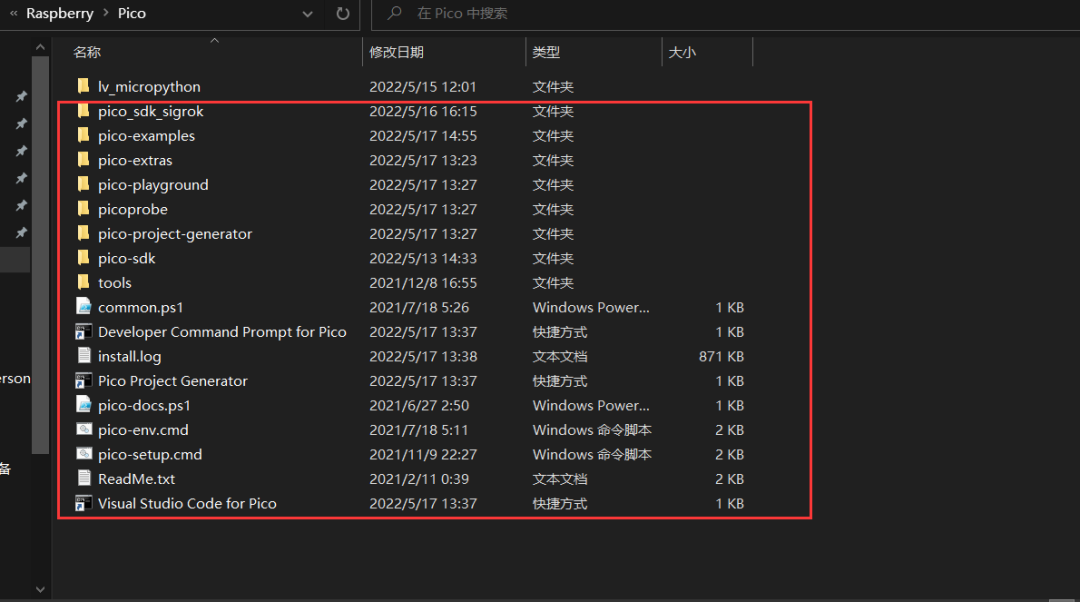Select the picoprobe name
This screenshot has height=602, width=1080.
[x=132, y=209]
